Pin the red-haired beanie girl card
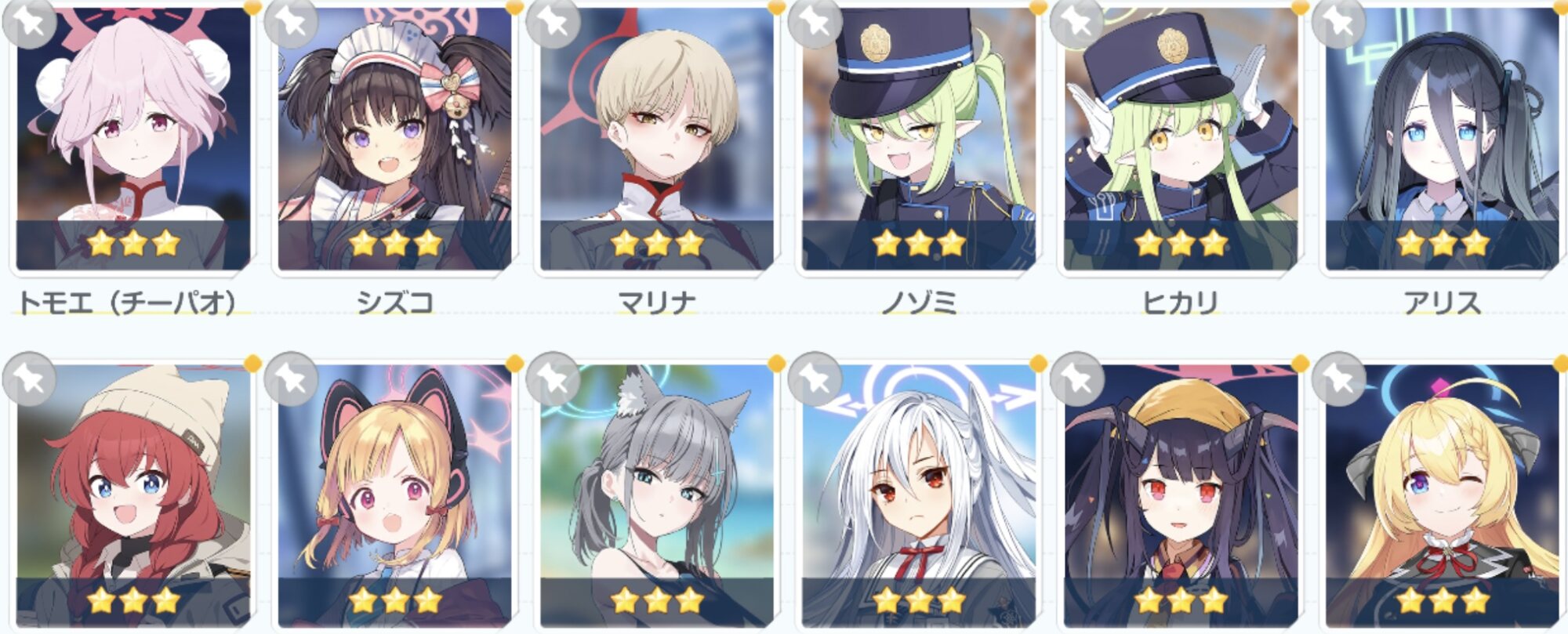The width and height of the screenshot is (1568, 634). click(29, 379)
